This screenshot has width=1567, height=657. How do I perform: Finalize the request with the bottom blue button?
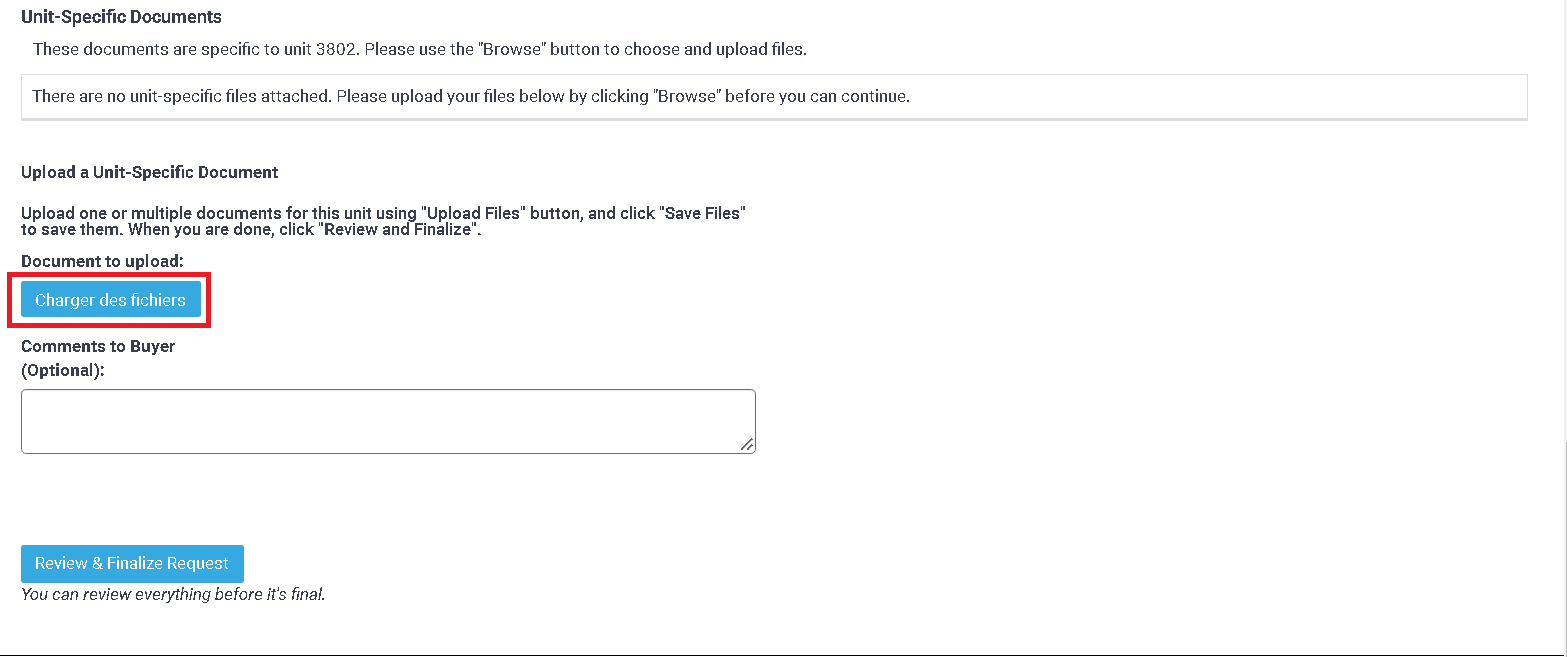132,564
